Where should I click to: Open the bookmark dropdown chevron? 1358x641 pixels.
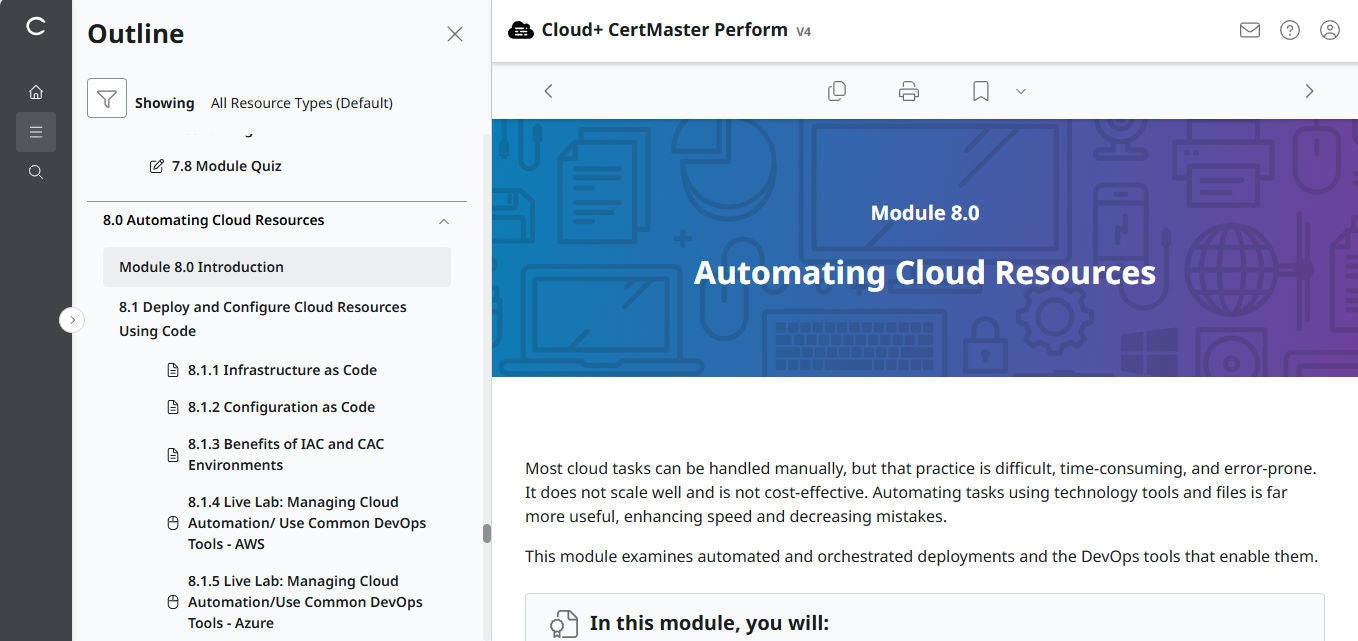1020,91
